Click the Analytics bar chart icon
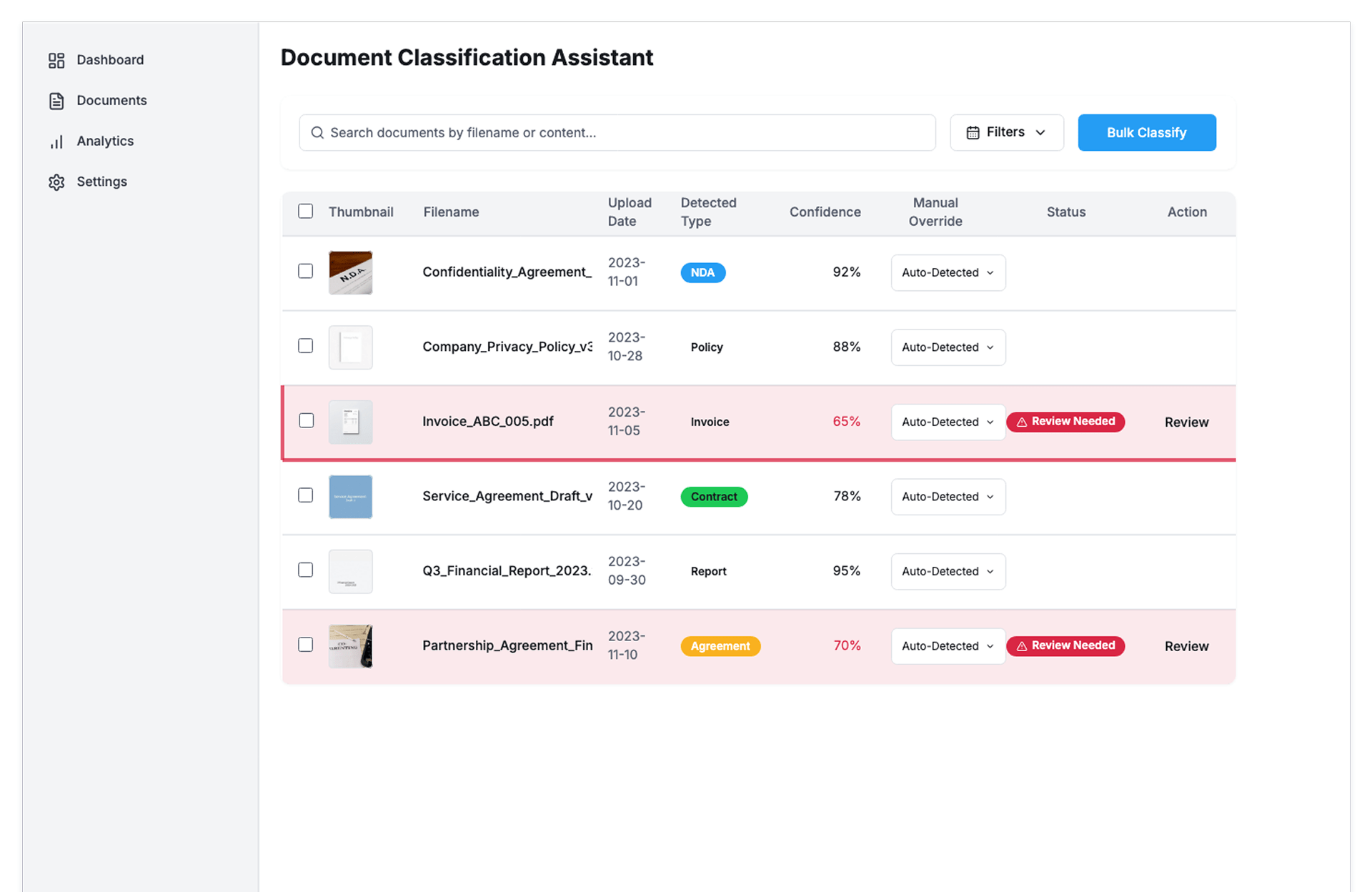This screenshot has width=1372, height=892. [x=56, y=142]
